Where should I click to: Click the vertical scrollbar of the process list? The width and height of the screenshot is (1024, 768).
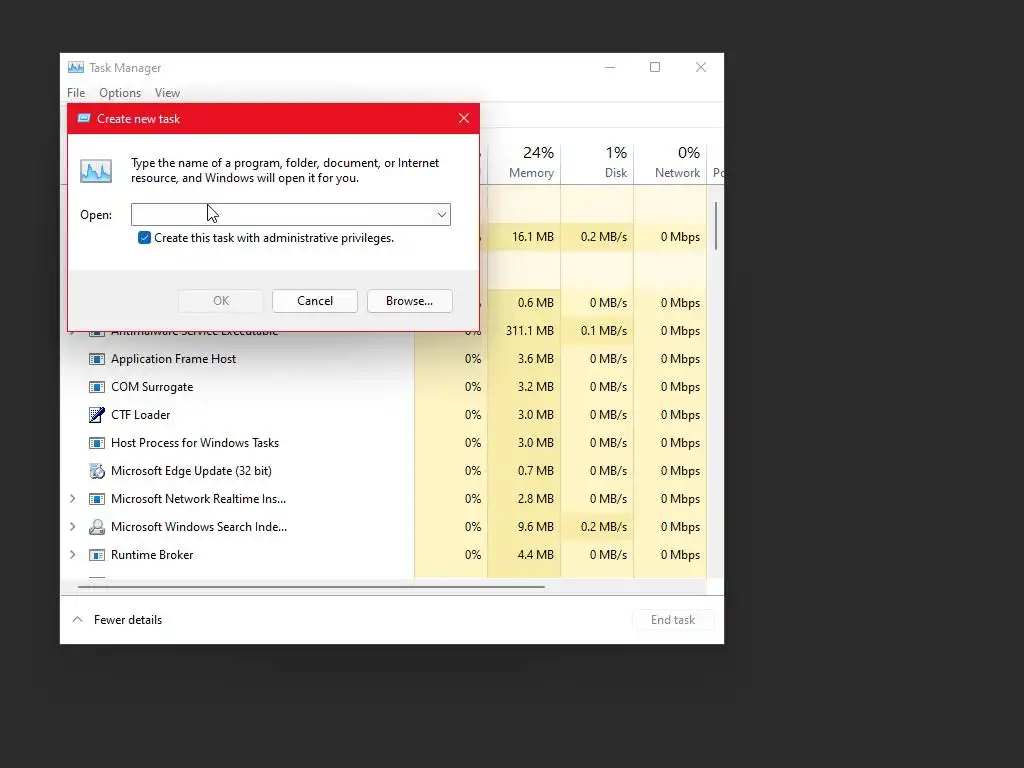tap(716, 225)
